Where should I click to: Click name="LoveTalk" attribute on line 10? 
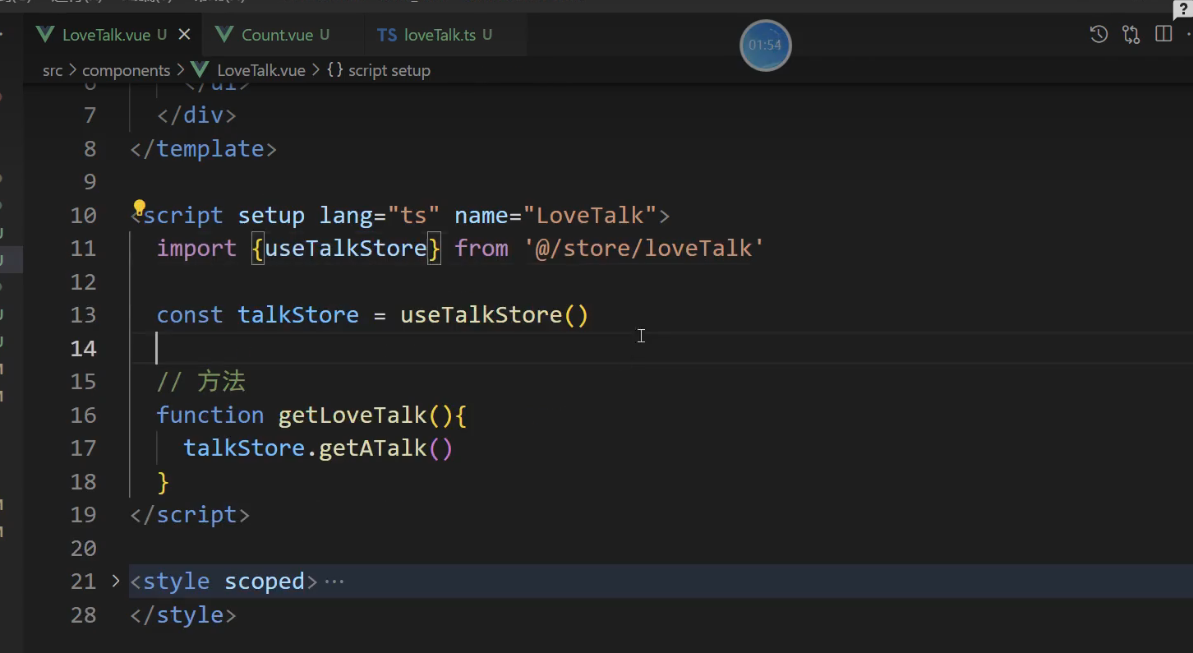[555, 215]
